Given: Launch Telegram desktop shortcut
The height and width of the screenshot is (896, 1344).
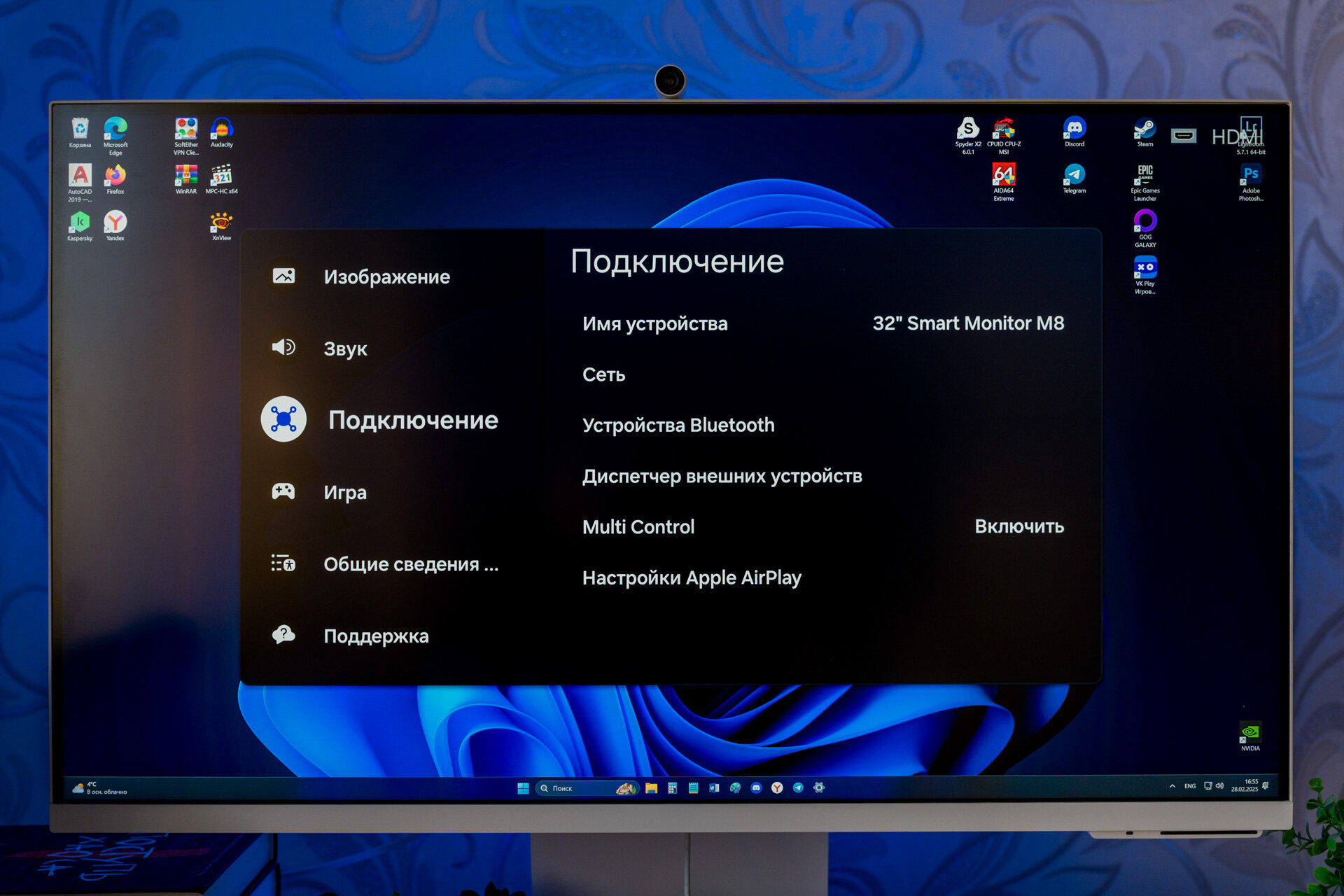Looking at the screenshot, I should 1074,178.
